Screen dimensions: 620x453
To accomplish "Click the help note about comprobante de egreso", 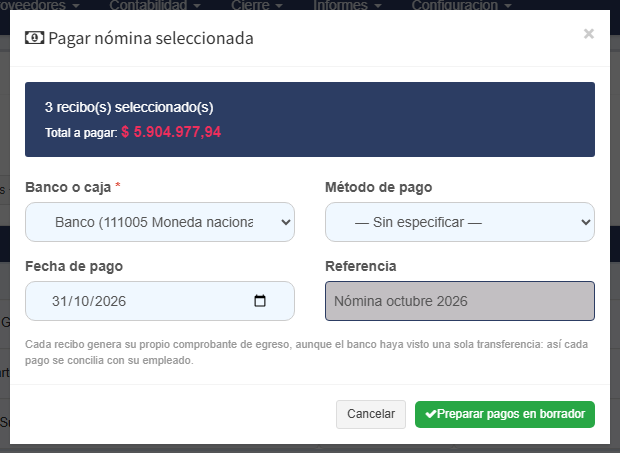I will pos(306,352).
